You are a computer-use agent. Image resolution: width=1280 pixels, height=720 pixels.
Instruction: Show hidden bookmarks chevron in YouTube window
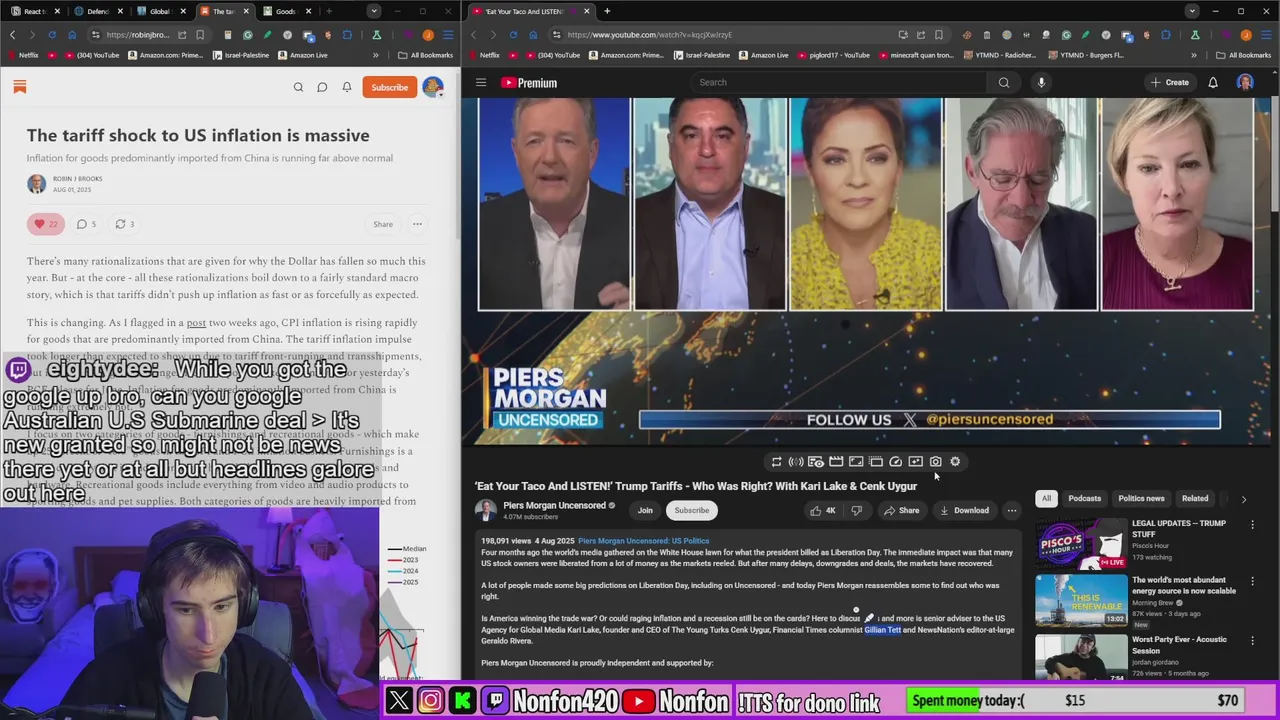1193,55
